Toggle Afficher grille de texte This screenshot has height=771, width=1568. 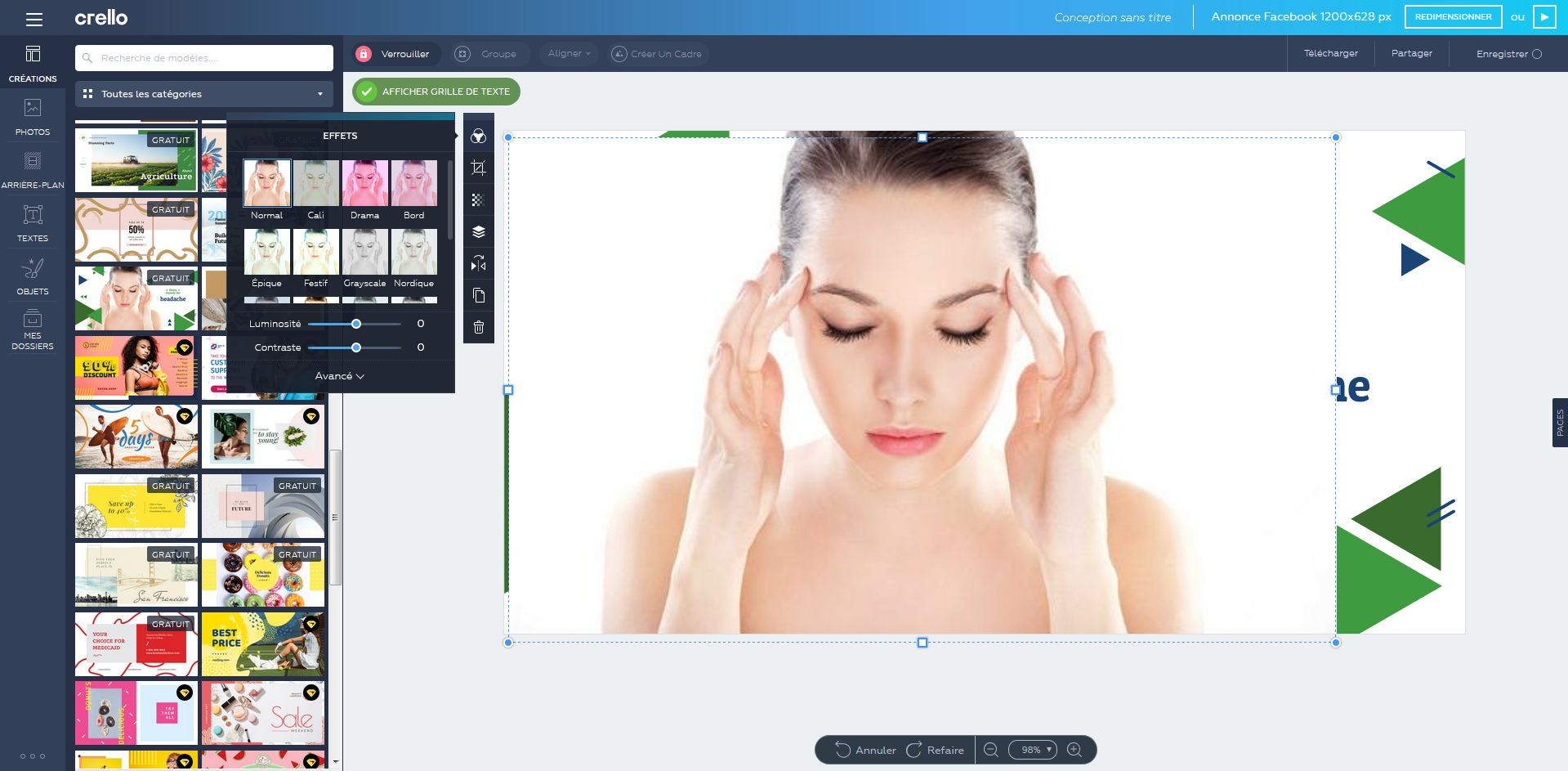tap(436, 92)
